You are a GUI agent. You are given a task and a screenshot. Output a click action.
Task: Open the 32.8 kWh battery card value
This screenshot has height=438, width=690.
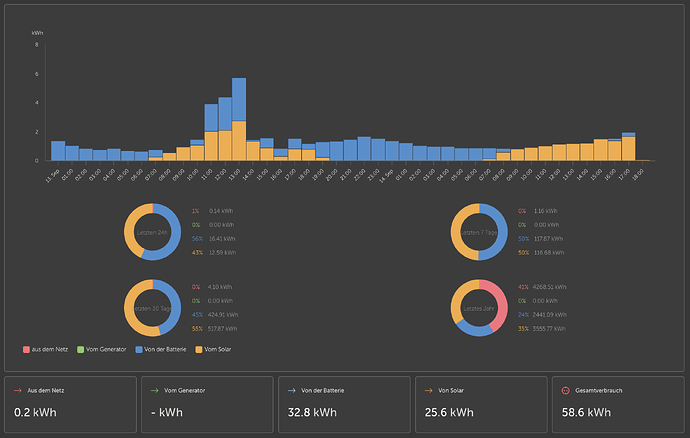click(312, 412)
